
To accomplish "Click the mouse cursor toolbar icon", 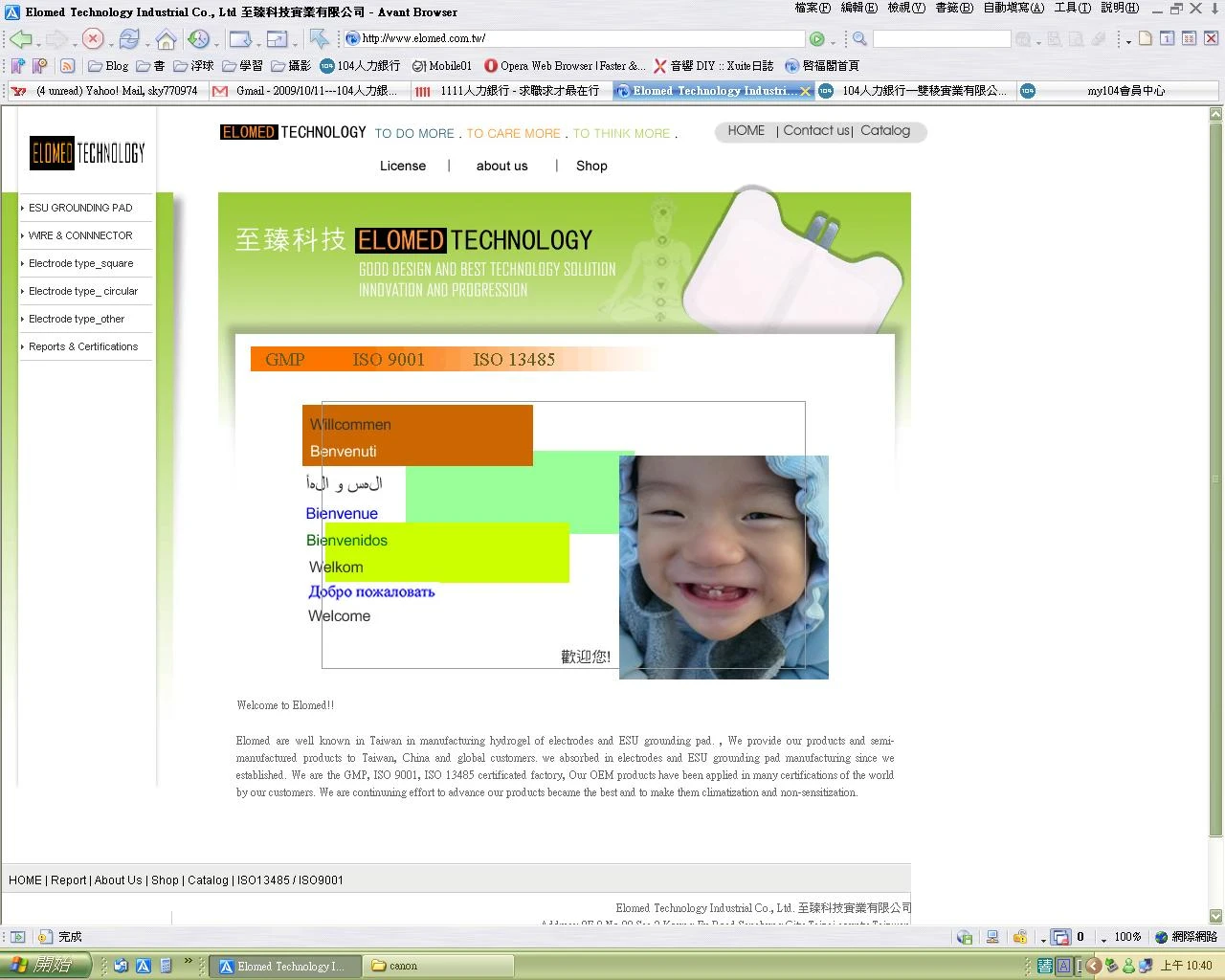I will [x=320, y=39].
